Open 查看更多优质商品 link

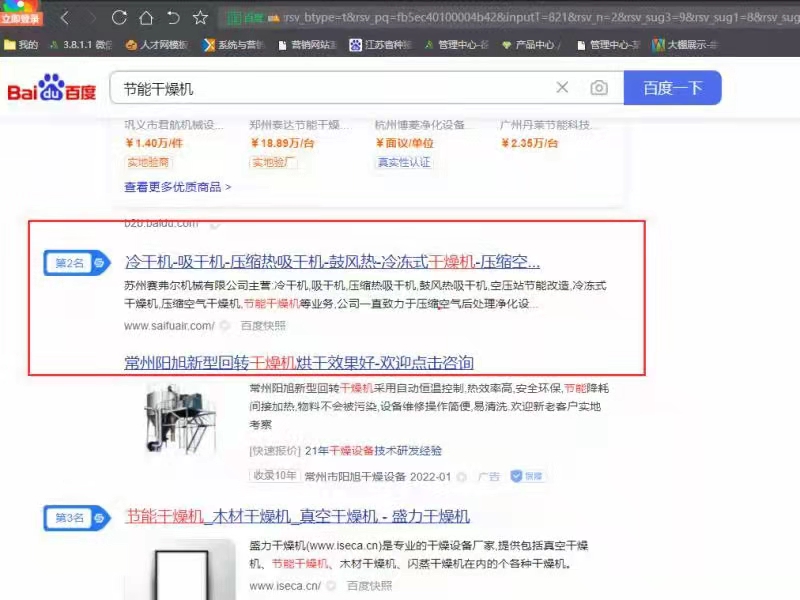click(178, 187)
